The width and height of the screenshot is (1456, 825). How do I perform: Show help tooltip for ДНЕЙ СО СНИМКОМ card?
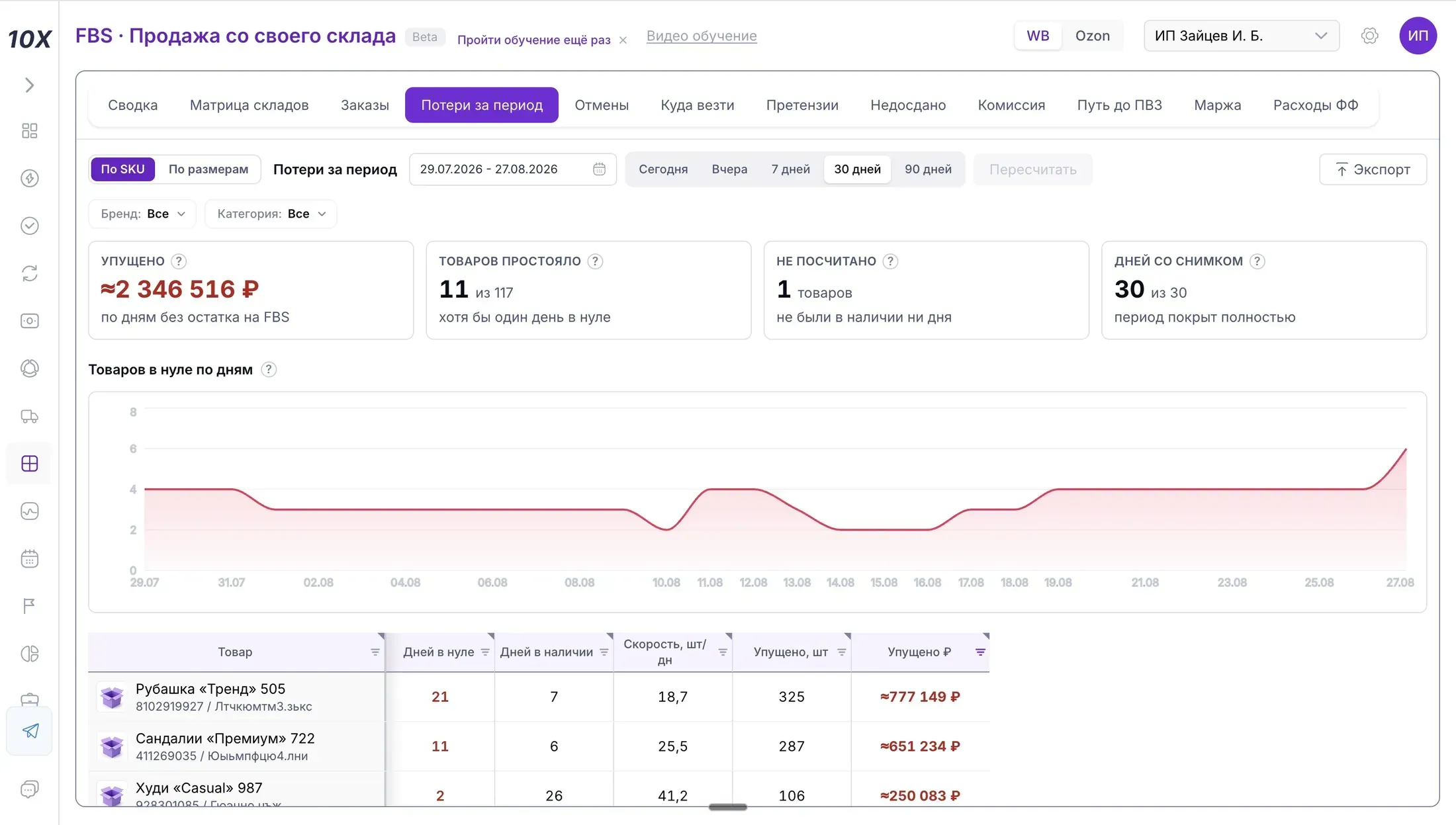(1257, 261)
